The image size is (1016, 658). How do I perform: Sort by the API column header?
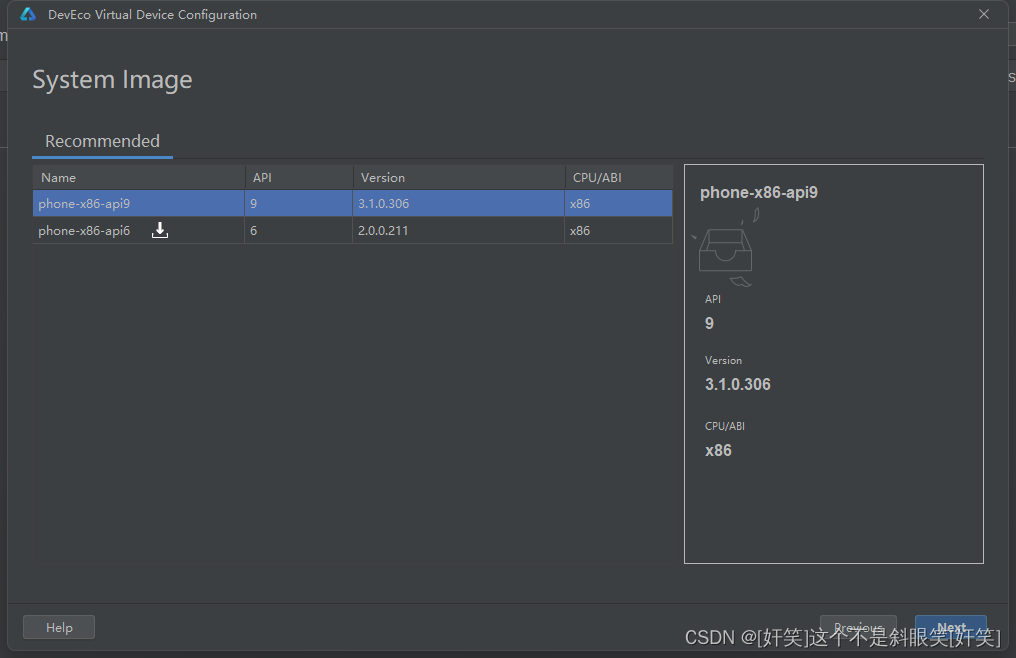click(299, 178)
